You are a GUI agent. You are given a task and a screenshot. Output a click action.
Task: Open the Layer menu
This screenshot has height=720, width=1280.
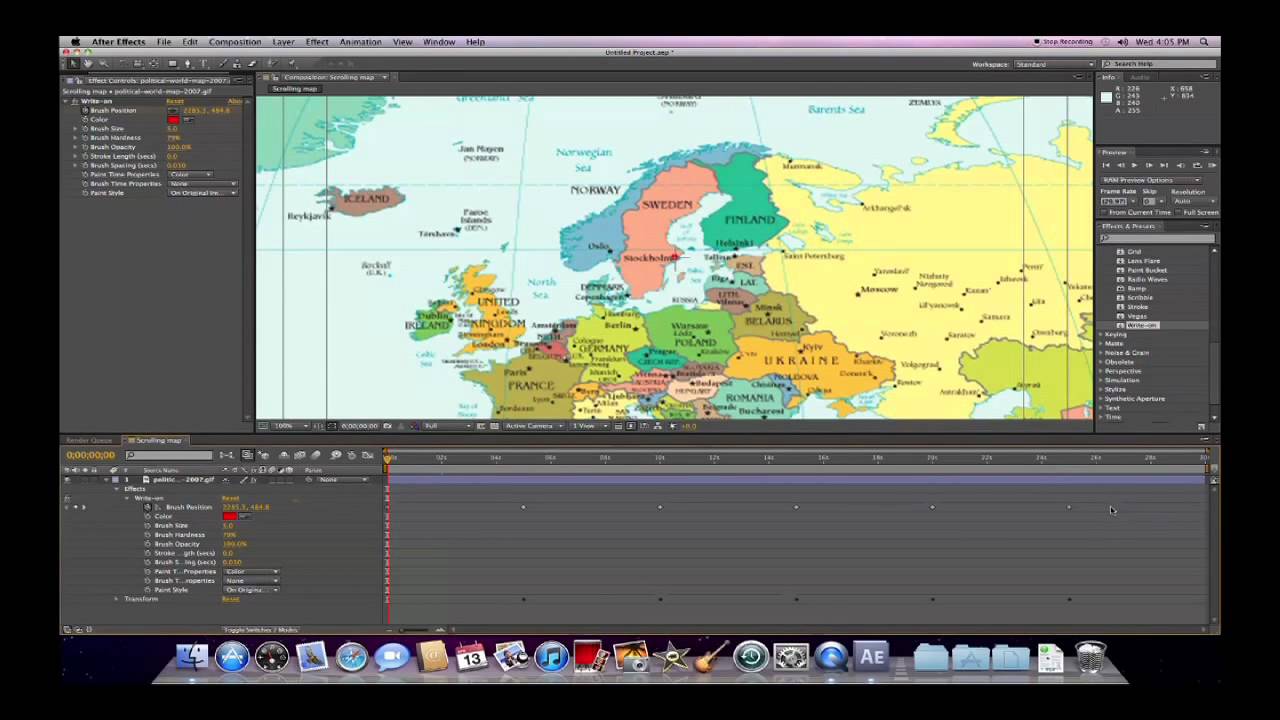coord(283,42)
